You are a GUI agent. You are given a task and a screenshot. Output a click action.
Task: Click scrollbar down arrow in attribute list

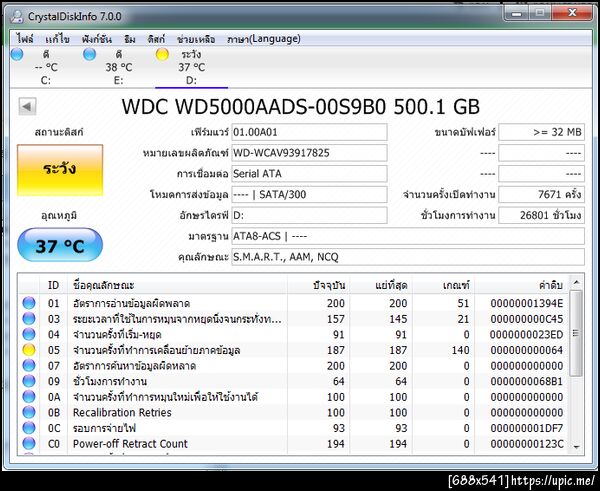576,447
